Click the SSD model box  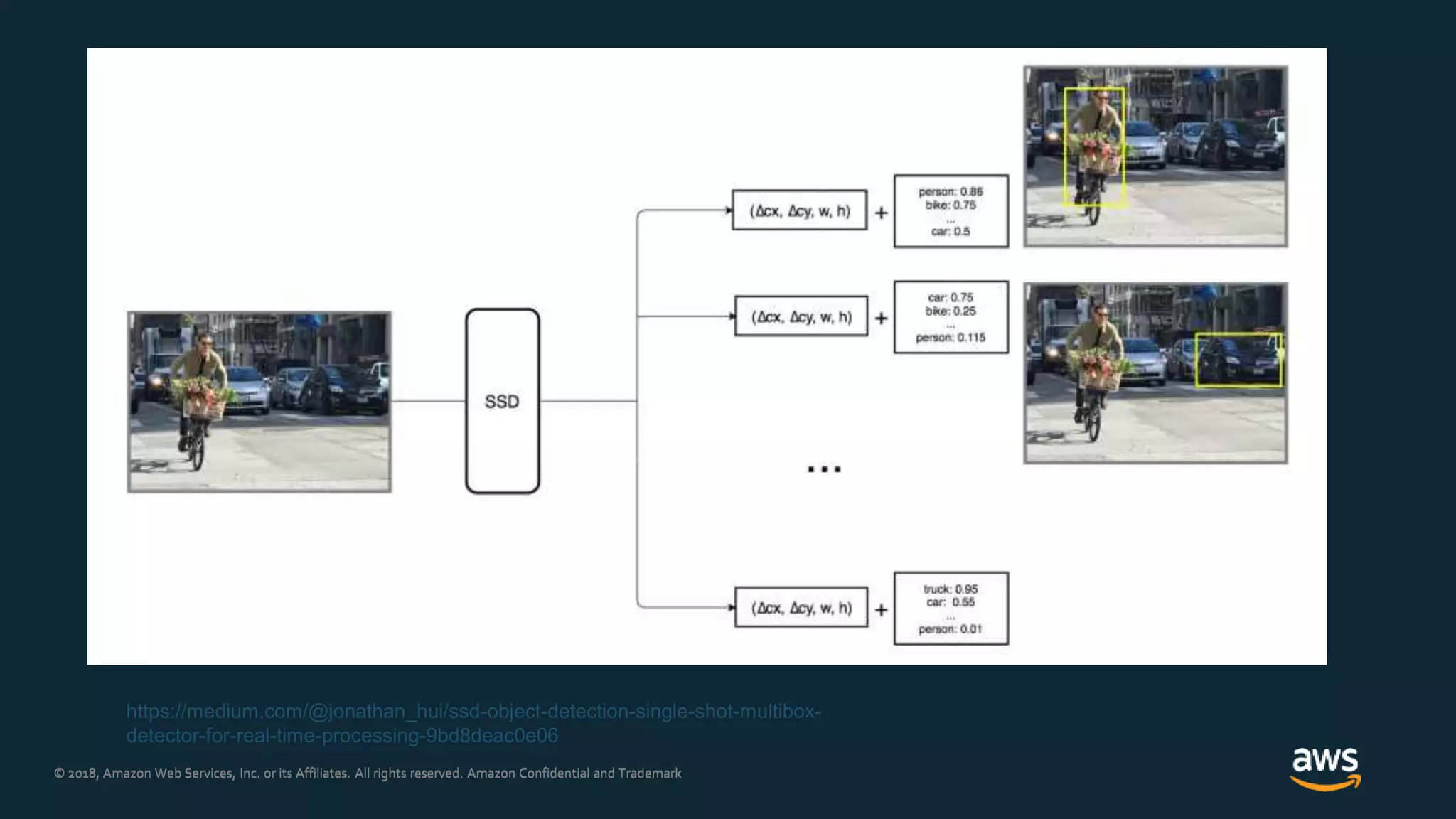pos(502,401)
